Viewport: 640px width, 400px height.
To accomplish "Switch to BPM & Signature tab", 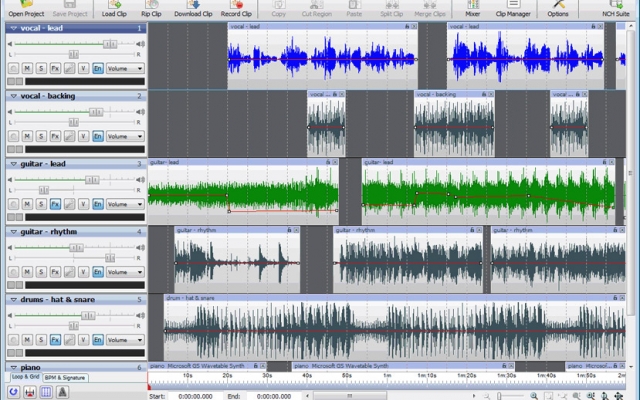I will point(65,378).
